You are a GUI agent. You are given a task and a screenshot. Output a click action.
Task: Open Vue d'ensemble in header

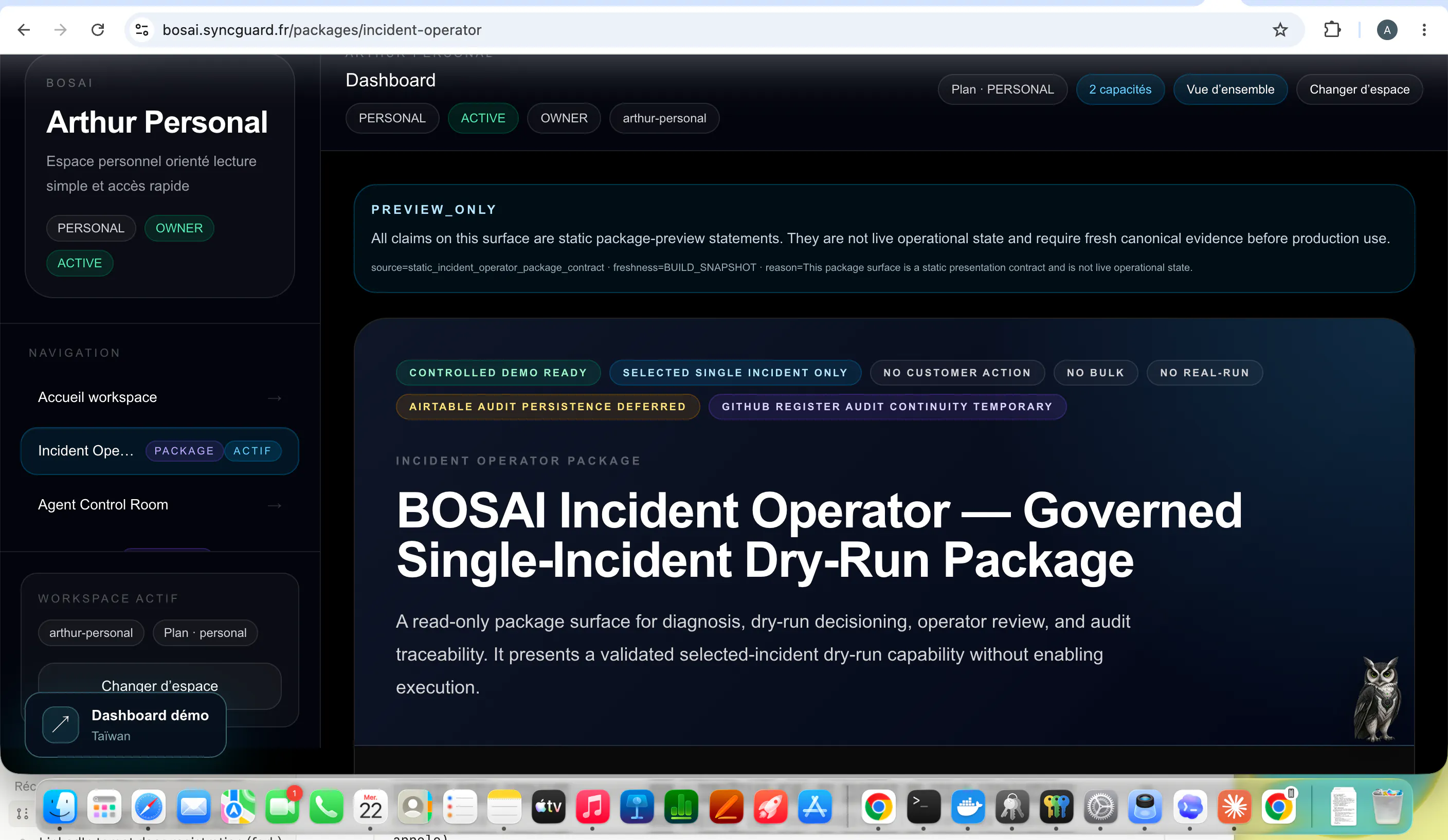click(1229, 89)
